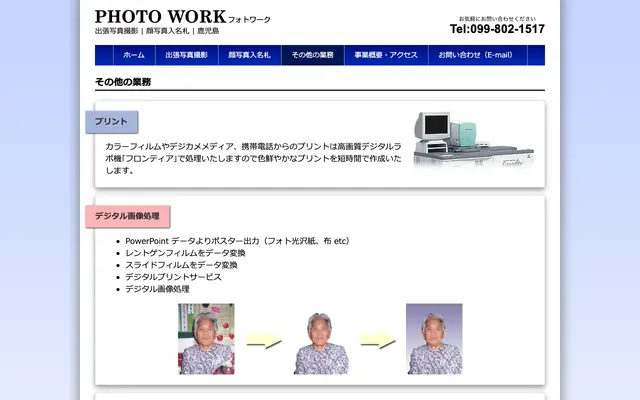Image resolution: width=640 pixels, height=400 pixels.
Task: Click the tagline 出張写真撮影｜顔写真入名札｜鹿児島
Action: click(157, 31)
